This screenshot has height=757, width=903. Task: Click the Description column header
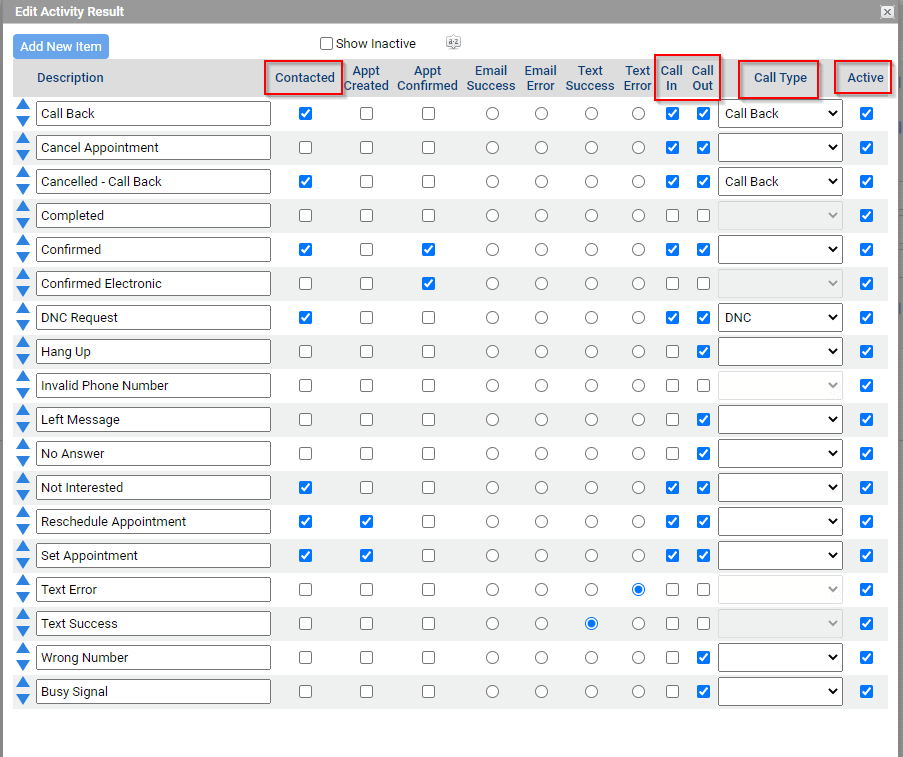coord(70,78)
